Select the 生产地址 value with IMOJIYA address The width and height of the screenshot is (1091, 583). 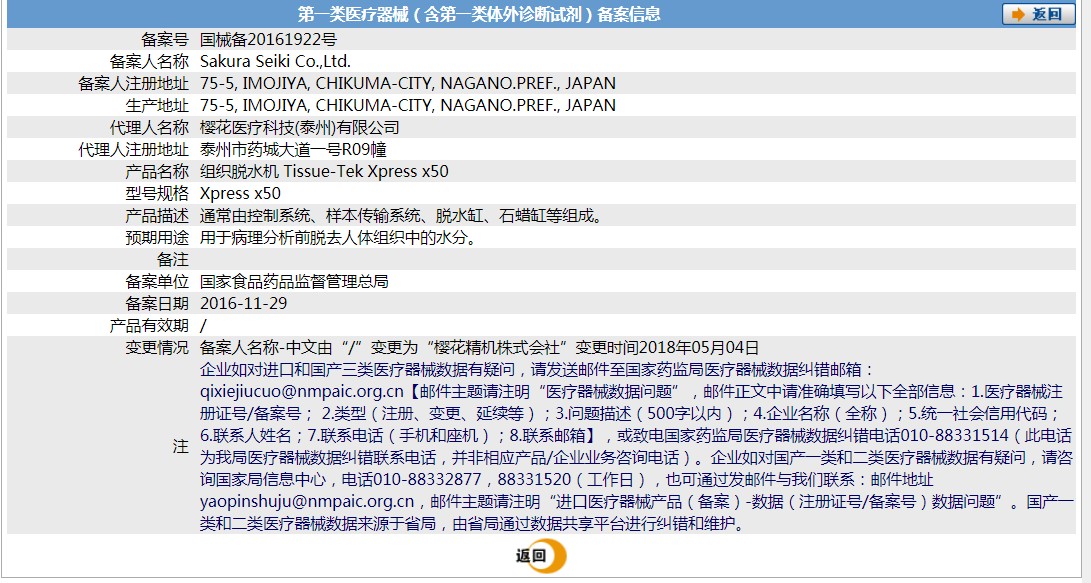tap(408, 106)
